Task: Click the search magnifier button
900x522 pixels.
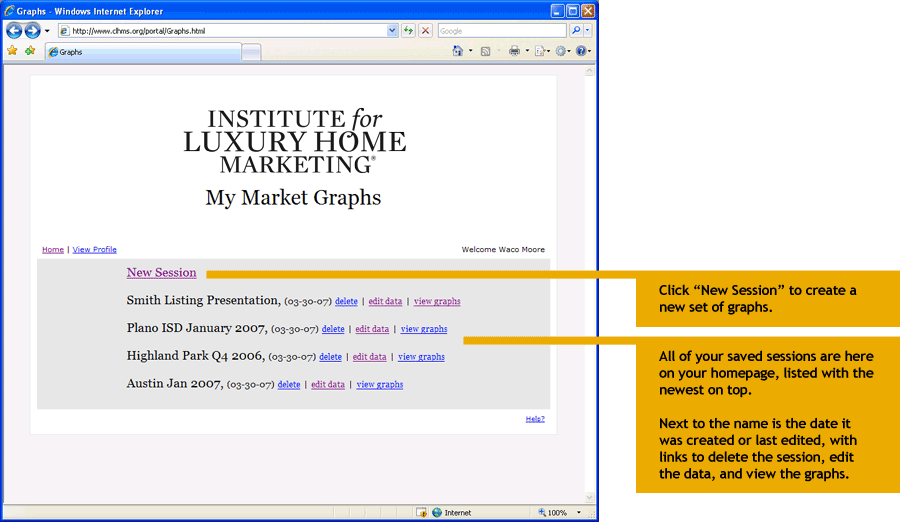Action: [575, 31]
